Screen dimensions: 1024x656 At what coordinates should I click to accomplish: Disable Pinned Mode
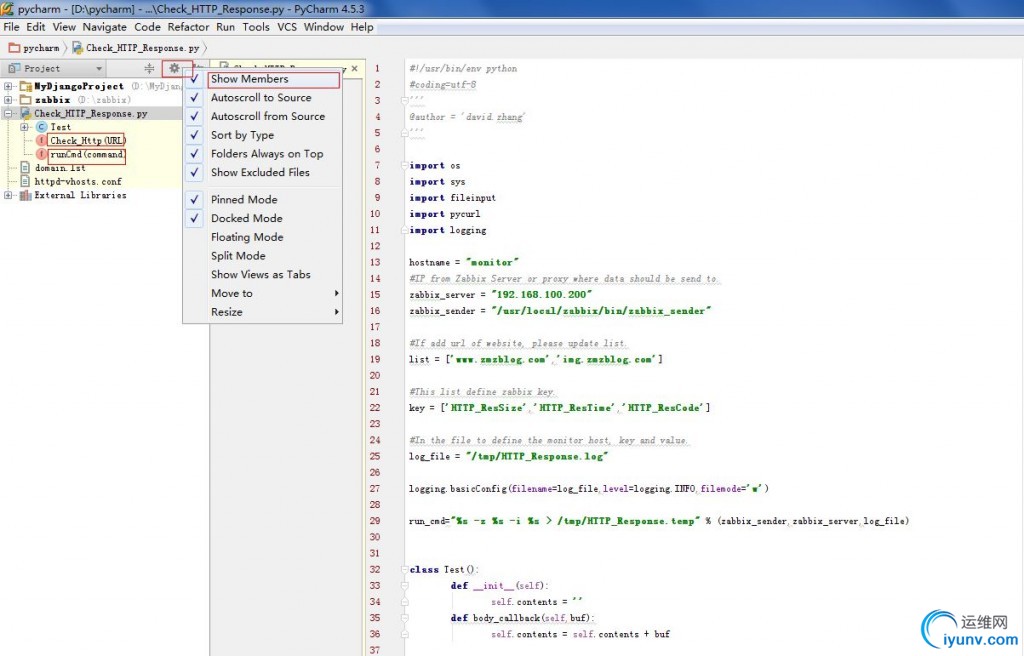click(x=262, y=199)
